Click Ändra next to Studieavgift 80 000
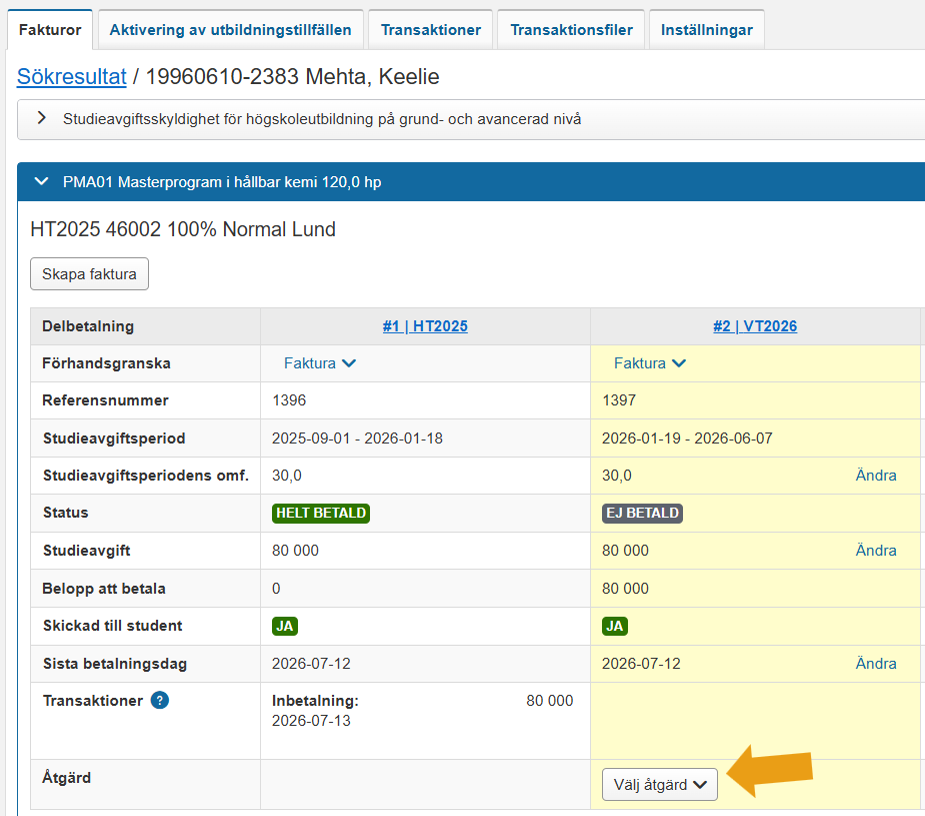Image resolution: width=925 pixels, height=816 pixels. click(x=876, y=550)
